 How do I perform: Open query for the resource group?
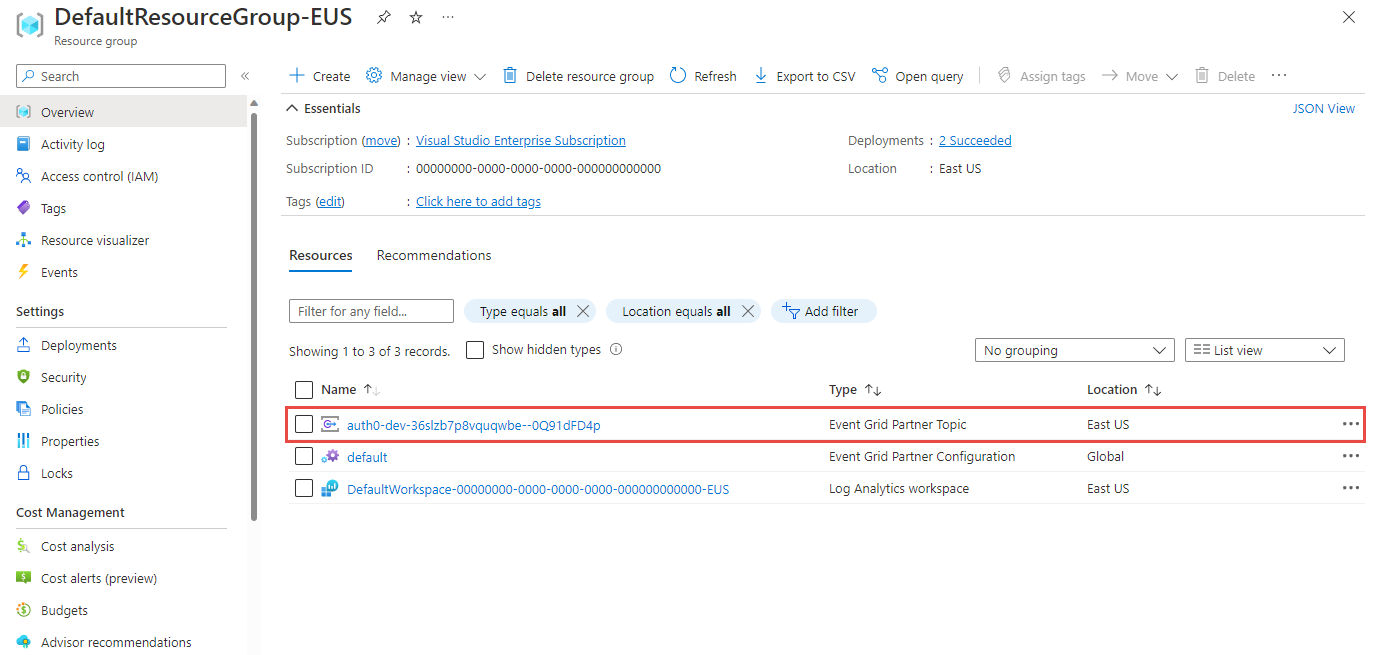tap(917, 75)
